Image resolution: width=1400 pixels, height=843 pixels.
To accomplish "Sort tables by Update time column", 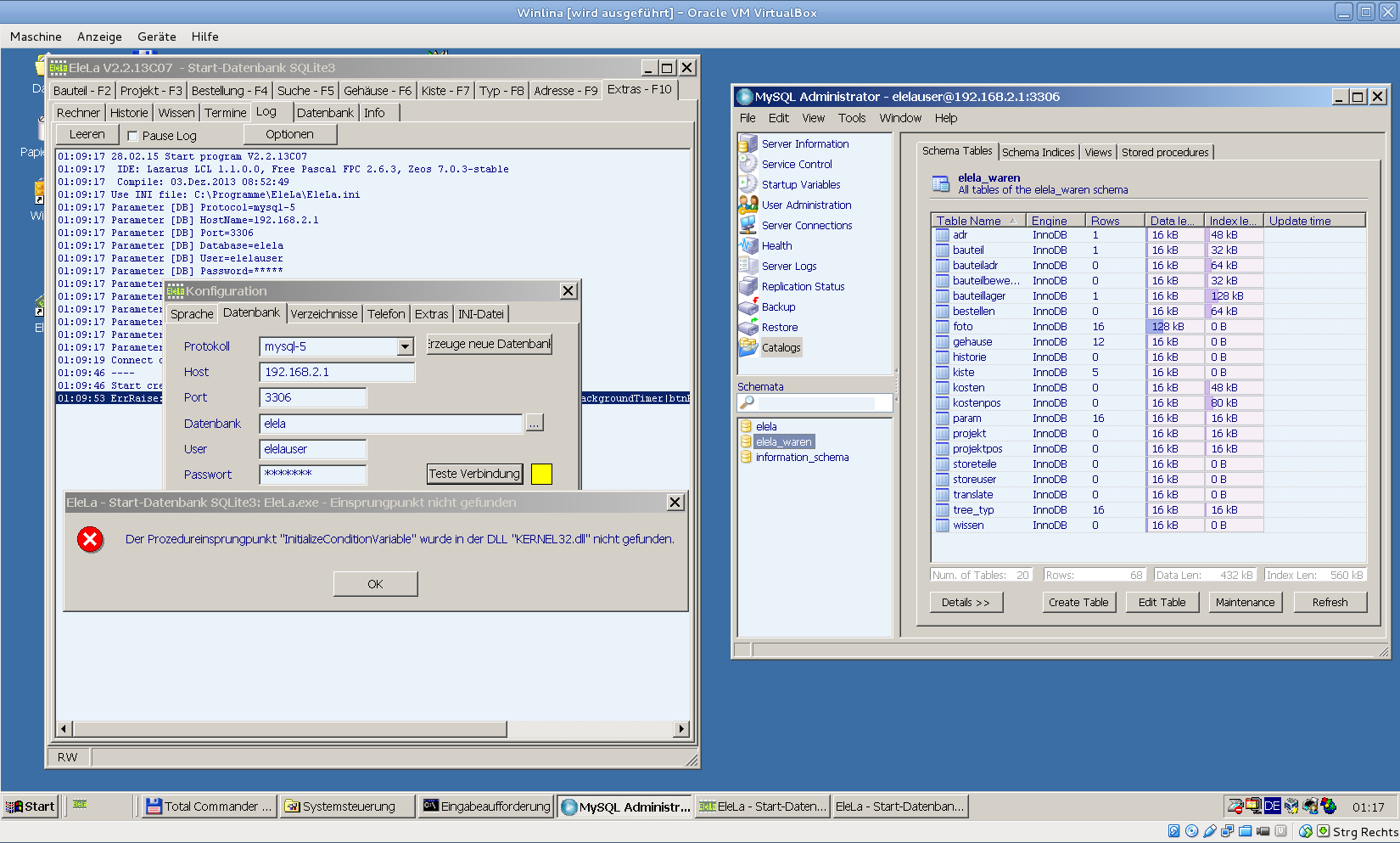I will [1314, 221].
